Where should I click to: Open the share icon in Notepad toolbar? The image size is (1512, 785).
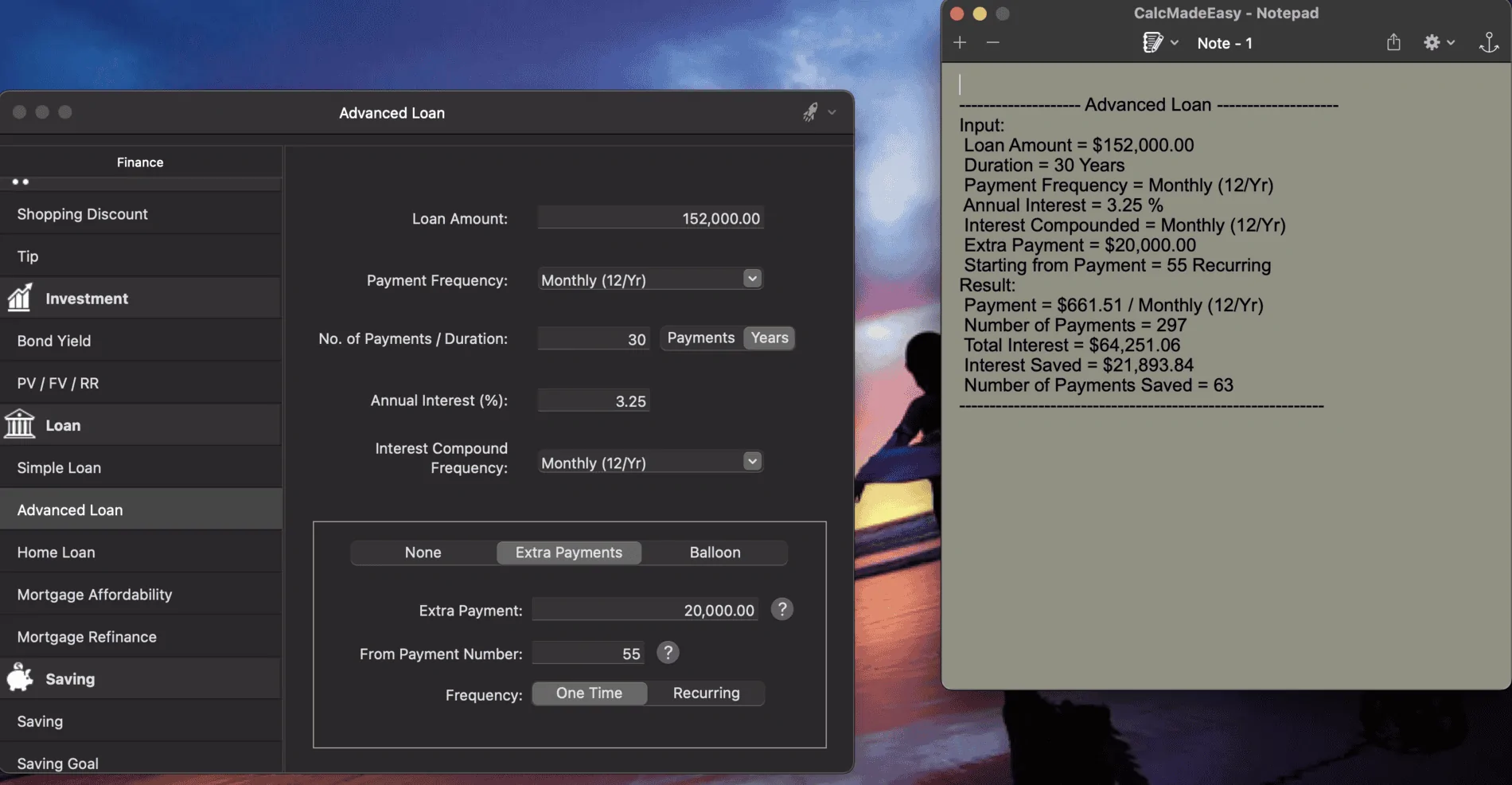point(1393,42)
